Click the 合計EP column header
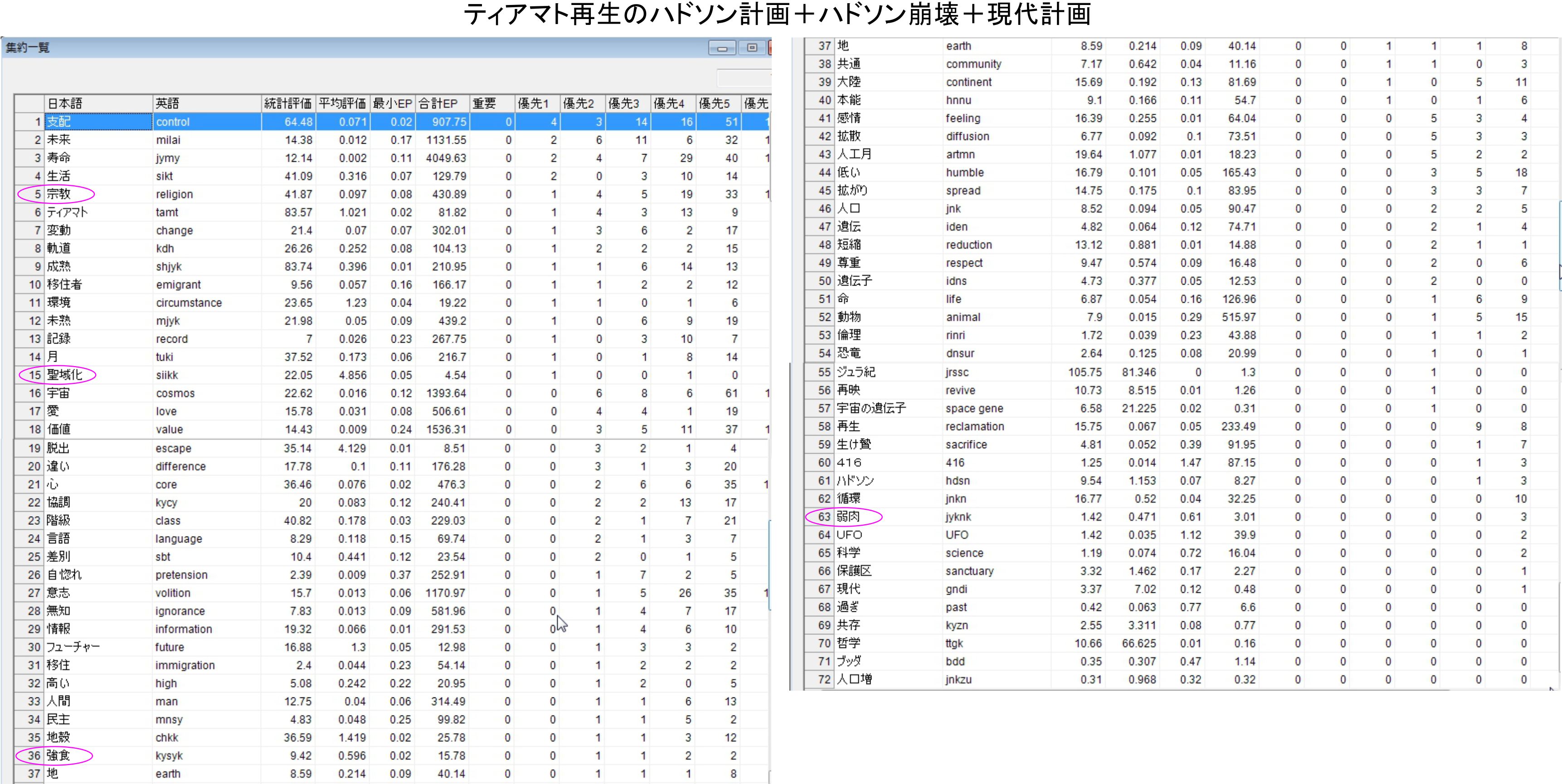Image resolution: width=1562 pixels, height=784 pixels. 442,104
